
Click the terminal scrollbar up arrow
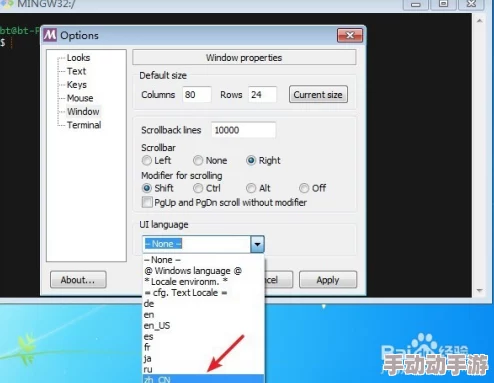pos(479,21)
